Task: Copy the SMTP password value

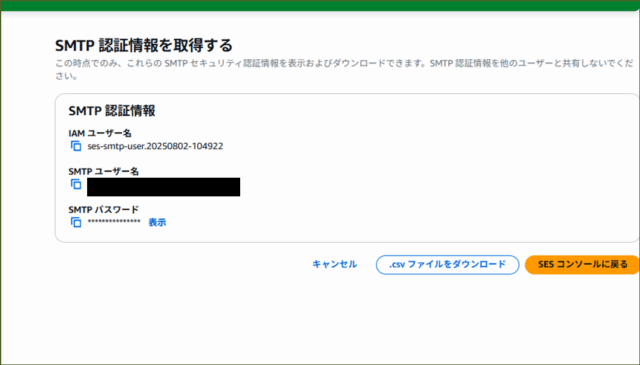Action: click(x=76, y=222)
